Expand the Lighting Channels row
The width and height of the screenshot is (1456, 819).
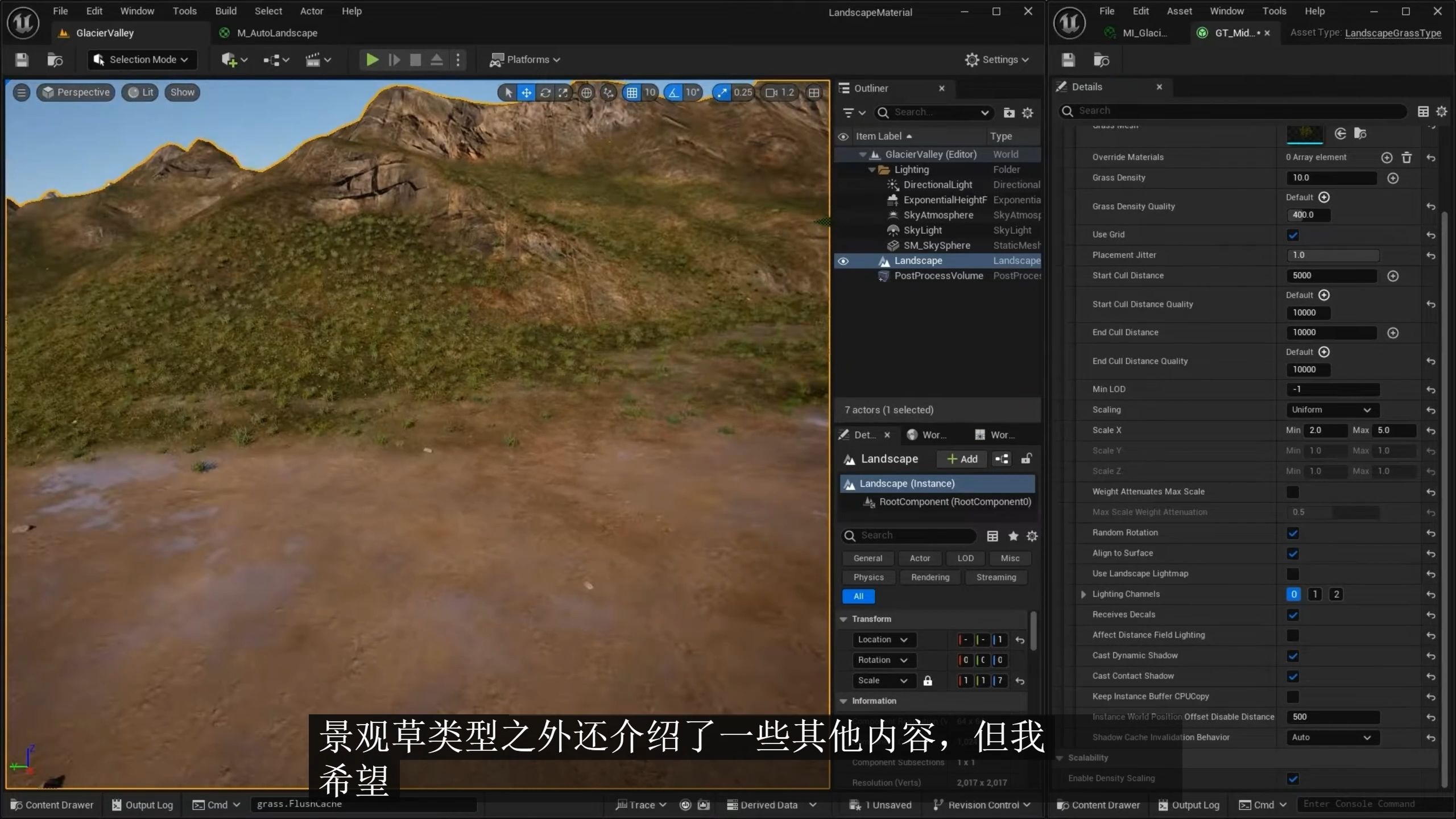pyautogui.click(x=1083, y=594)
